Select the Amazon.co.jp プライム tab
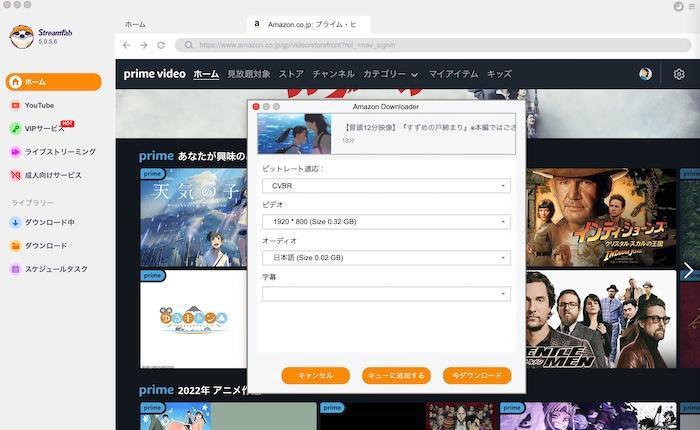This screenshot has height=430, width=700. (308, 25)
